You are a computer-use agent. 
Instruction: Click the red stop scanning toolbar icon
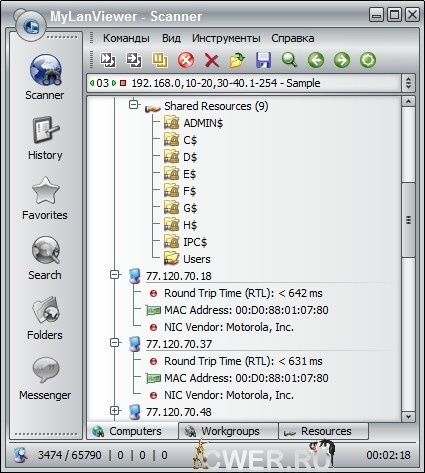pos(186,60)
